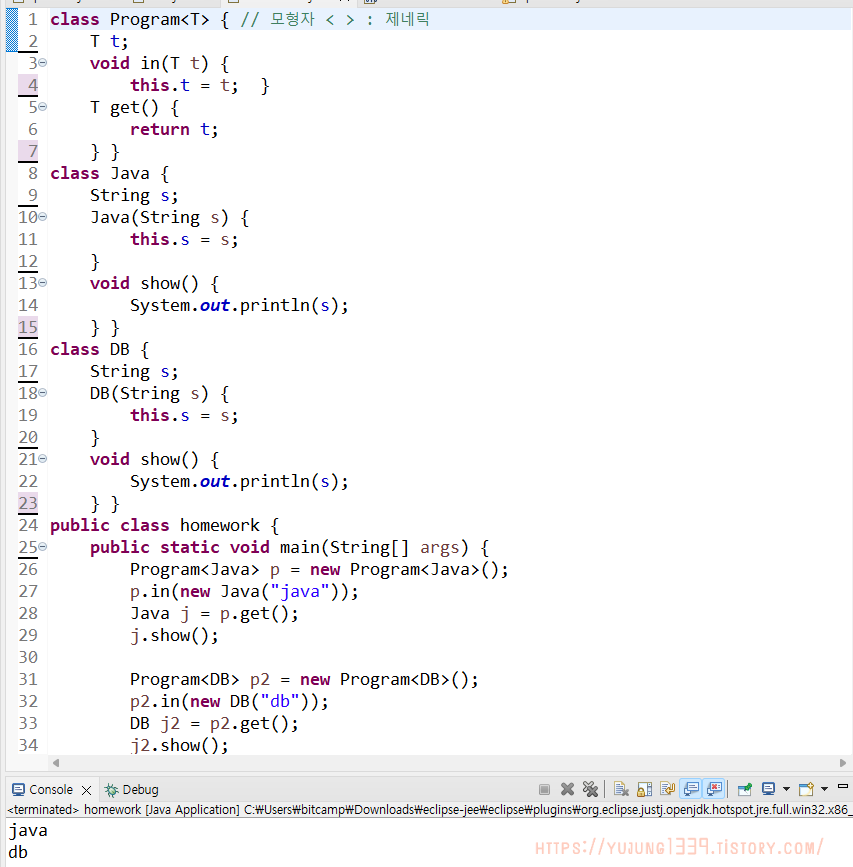The width and height of the screenshot is (853, 867).
Task: Collapse the Java constructor fold at line 10
Action: (43, 216)
